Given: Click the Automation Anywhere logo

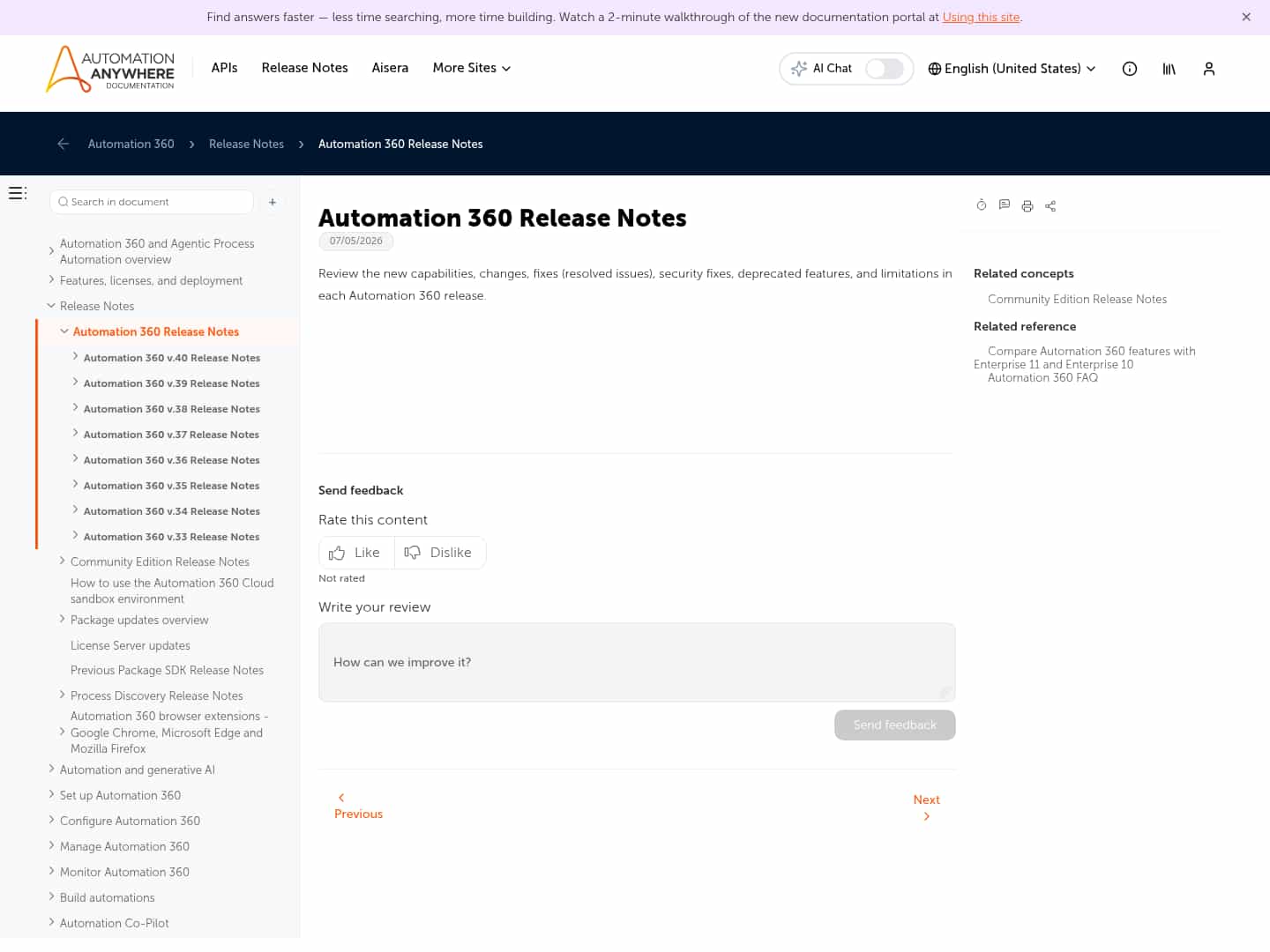Looking at the screenshot, I should (110, 69).
